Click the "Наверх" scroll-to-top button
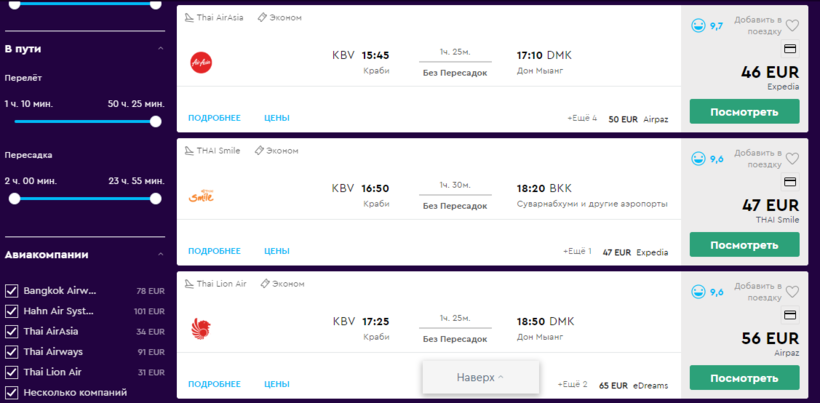This screenshot has height=403, width=820. click(481, 377)
